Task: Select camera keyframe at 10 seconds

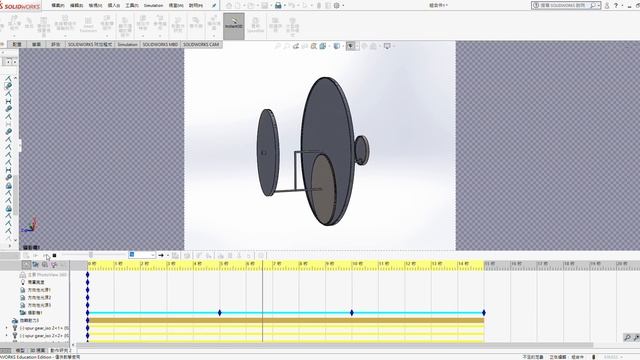Action: (x=352, y=313)
